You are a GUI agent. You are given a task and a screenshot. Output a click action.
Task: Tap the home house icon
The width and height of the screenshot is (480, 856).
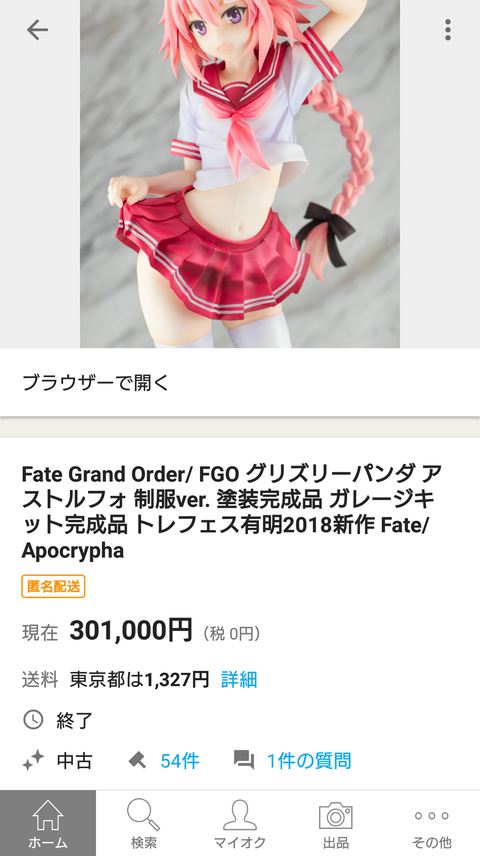click(x=48, y=815)
